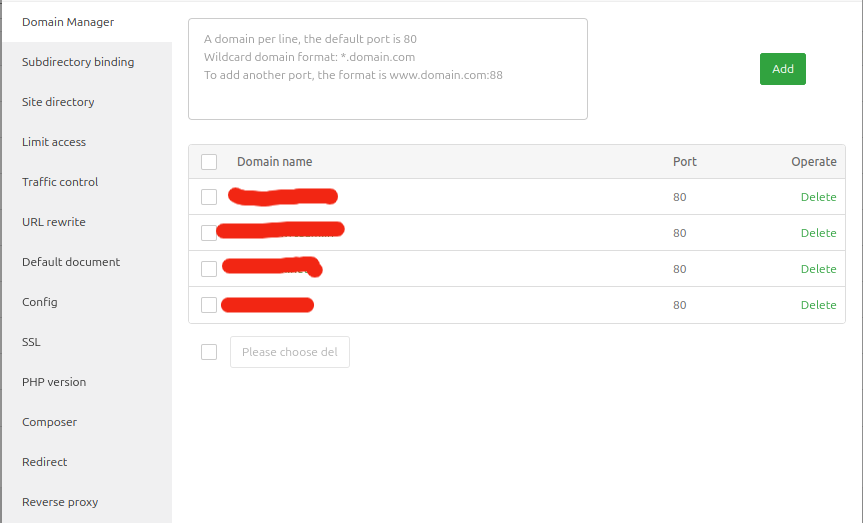This screenshot has height=523, width=863.
Task: Open Traffic control settings
Action: click(60, 182)
